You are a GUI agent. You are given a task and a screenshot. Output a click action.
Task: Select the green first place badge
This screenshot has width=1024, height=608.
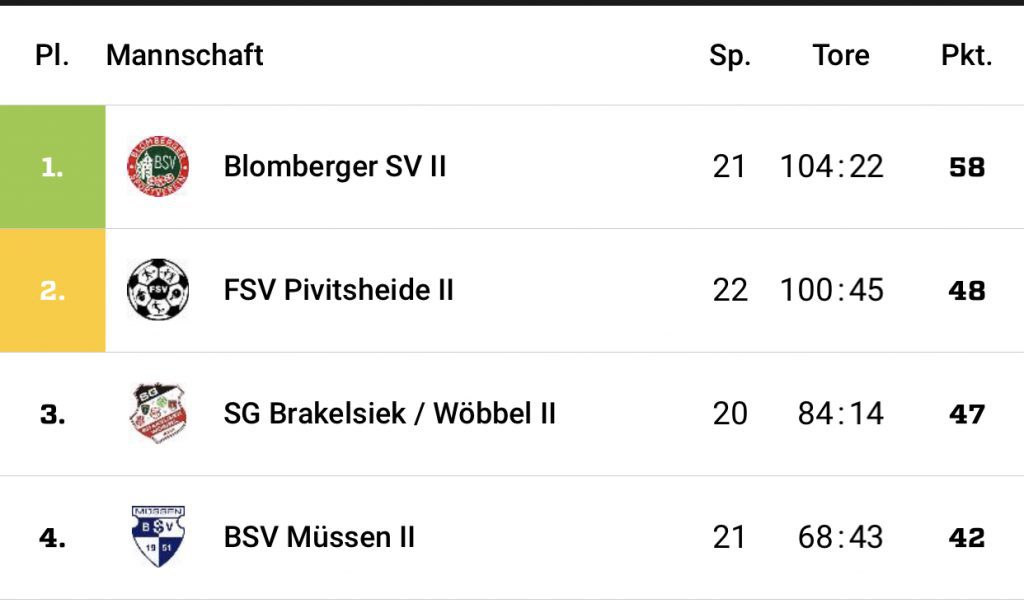point(52,167)
